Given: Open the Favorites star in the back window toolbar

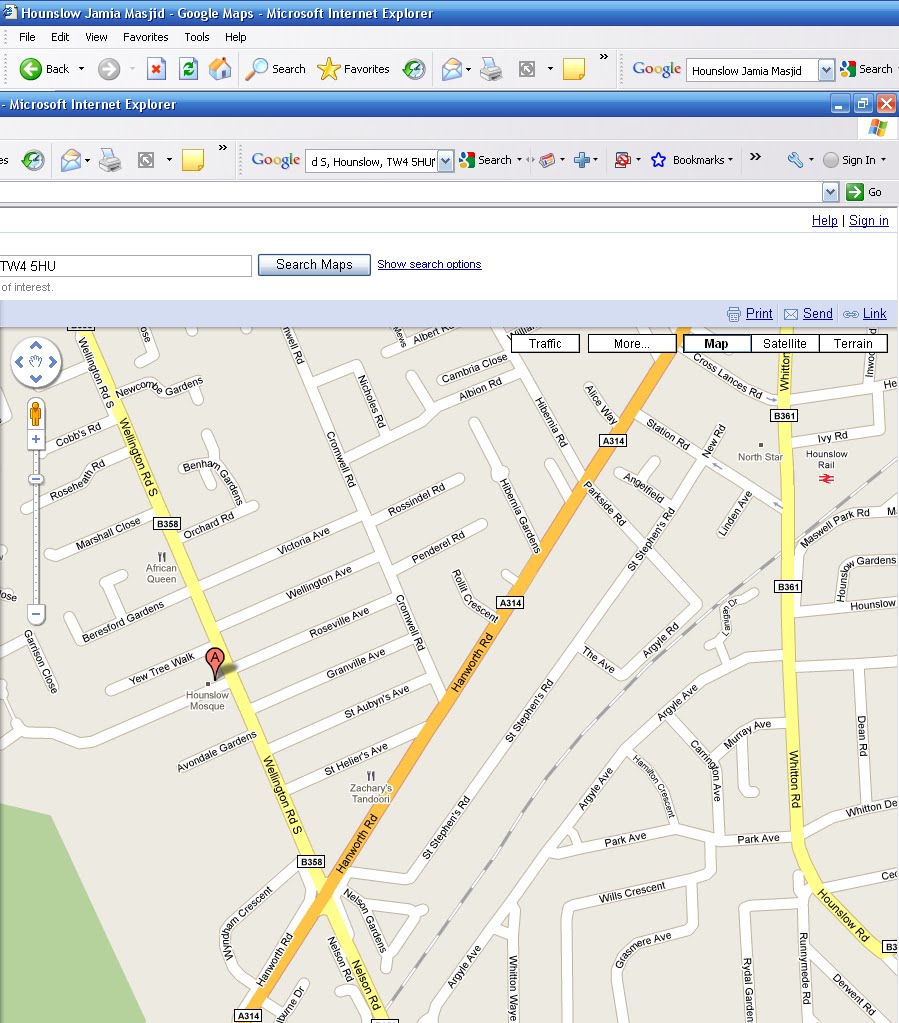Looking at the screenshot, I should pos(328,69).
